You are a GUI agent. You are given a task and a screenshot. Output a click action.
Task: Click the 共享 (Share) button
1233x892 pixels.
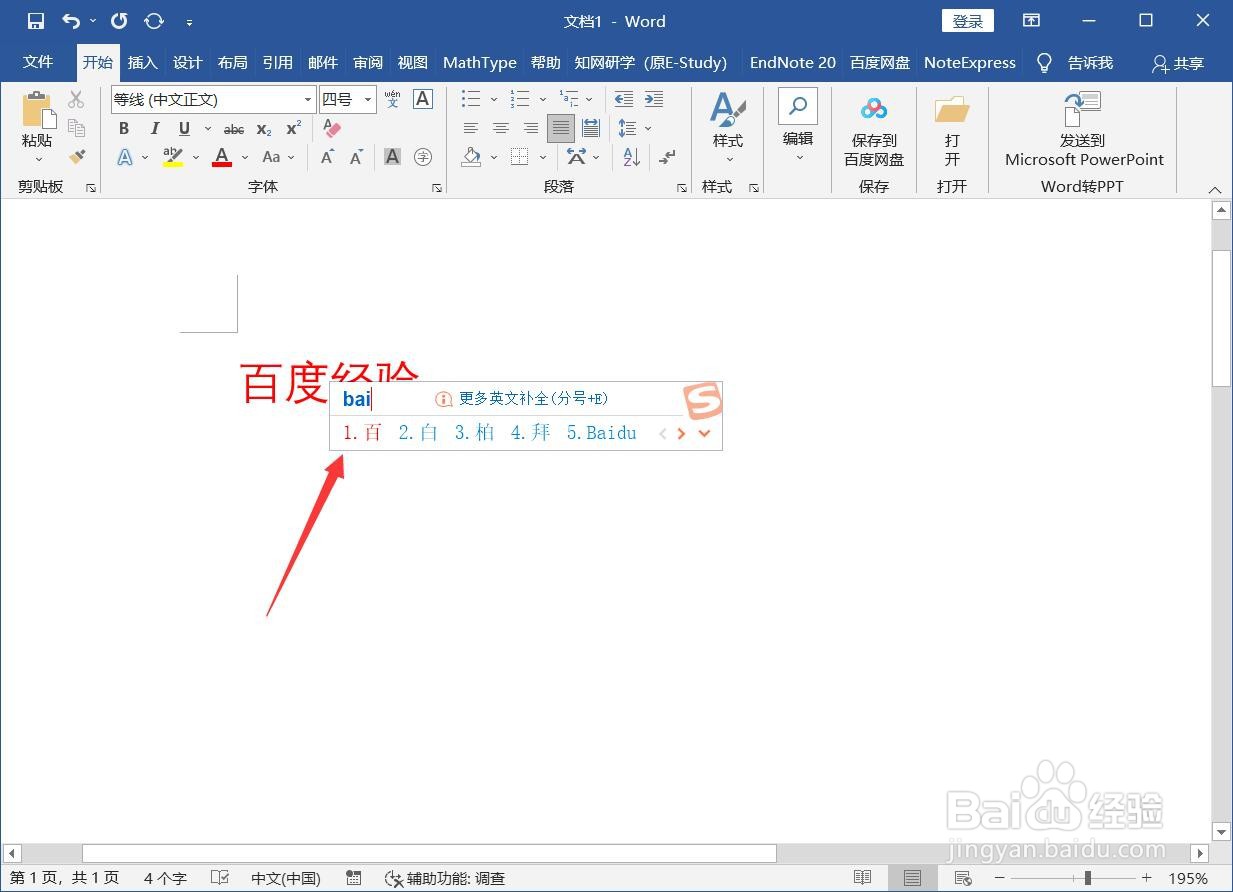point(1178,63)
